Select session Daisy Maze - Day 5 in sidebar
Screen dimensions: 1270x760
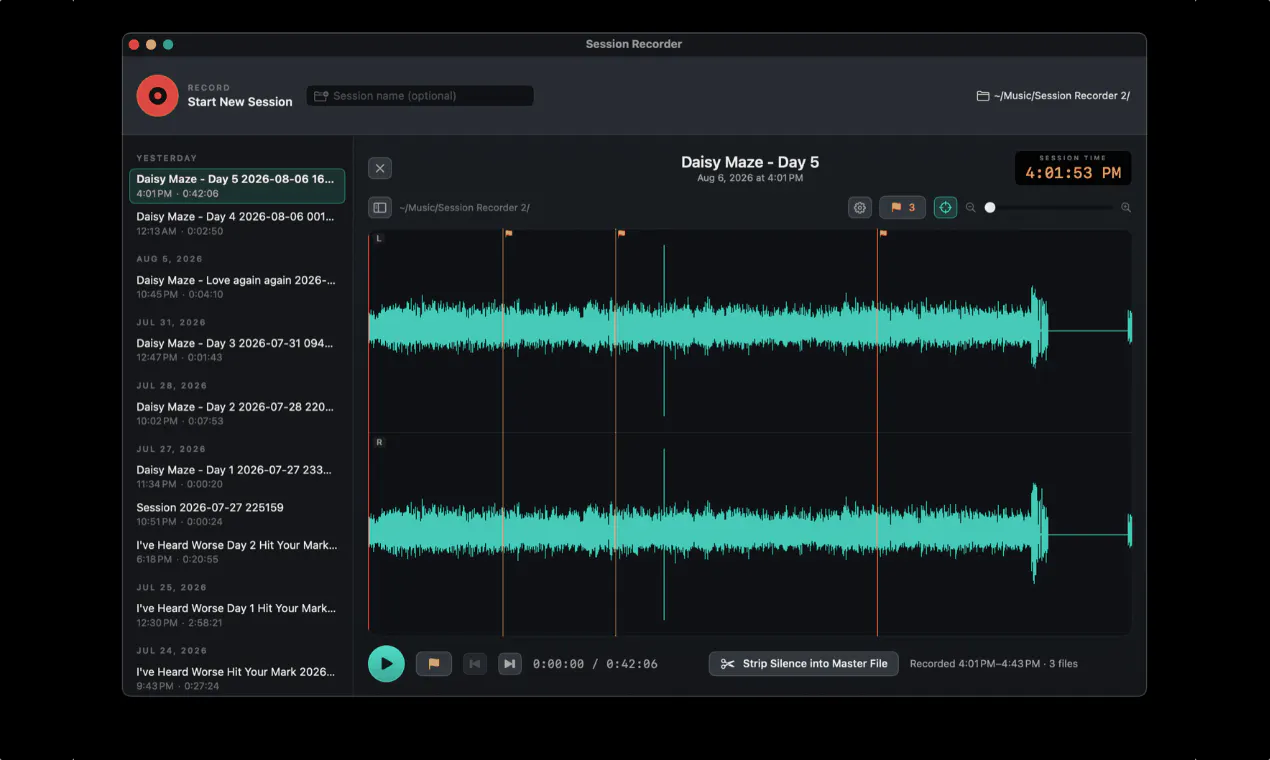[237, 186]
